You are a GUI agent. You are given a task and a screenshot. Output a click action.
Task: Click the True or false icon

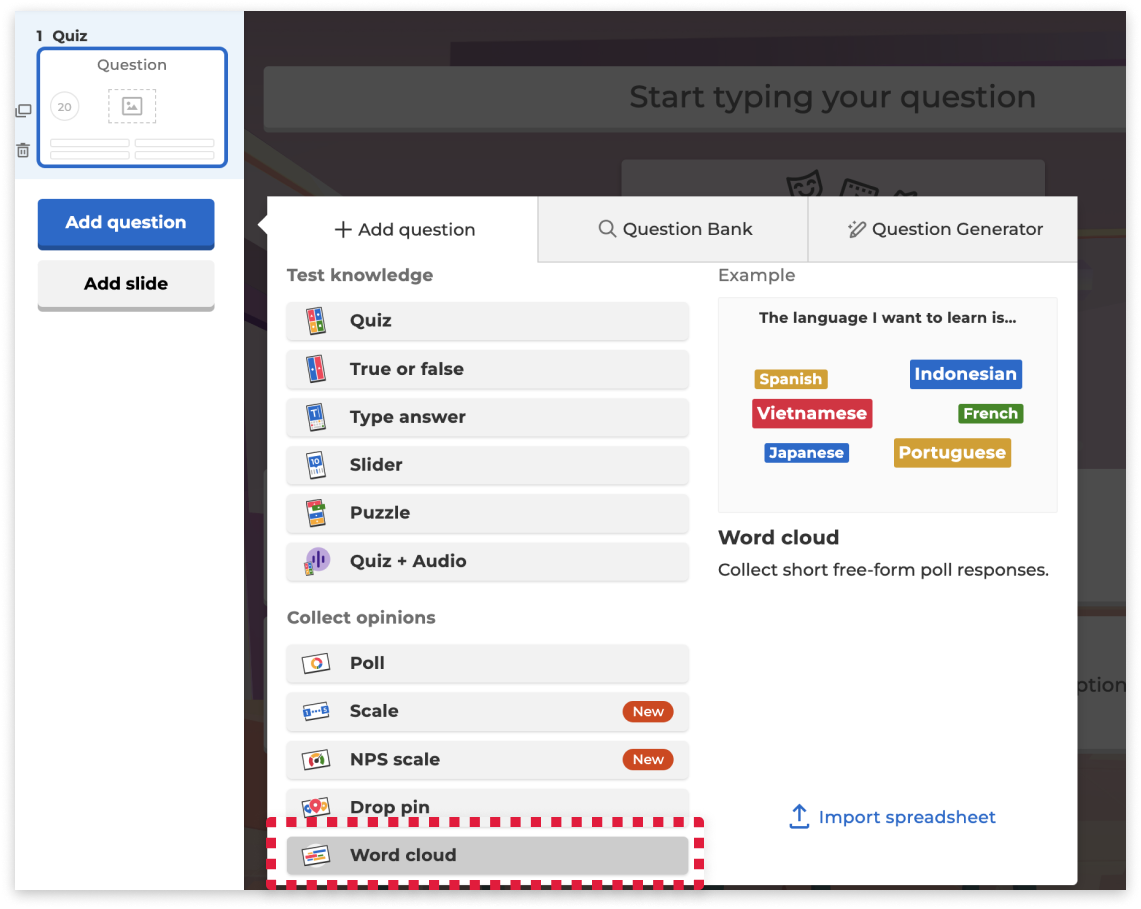315,369
